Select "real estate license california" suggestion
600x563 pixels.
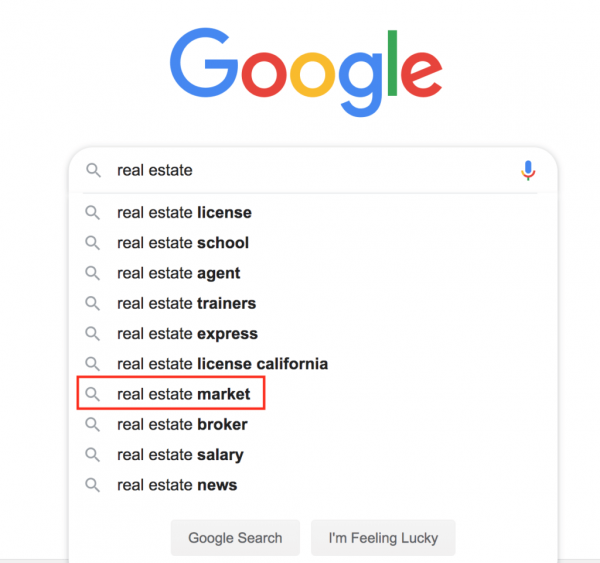click(x=222, y=364)
